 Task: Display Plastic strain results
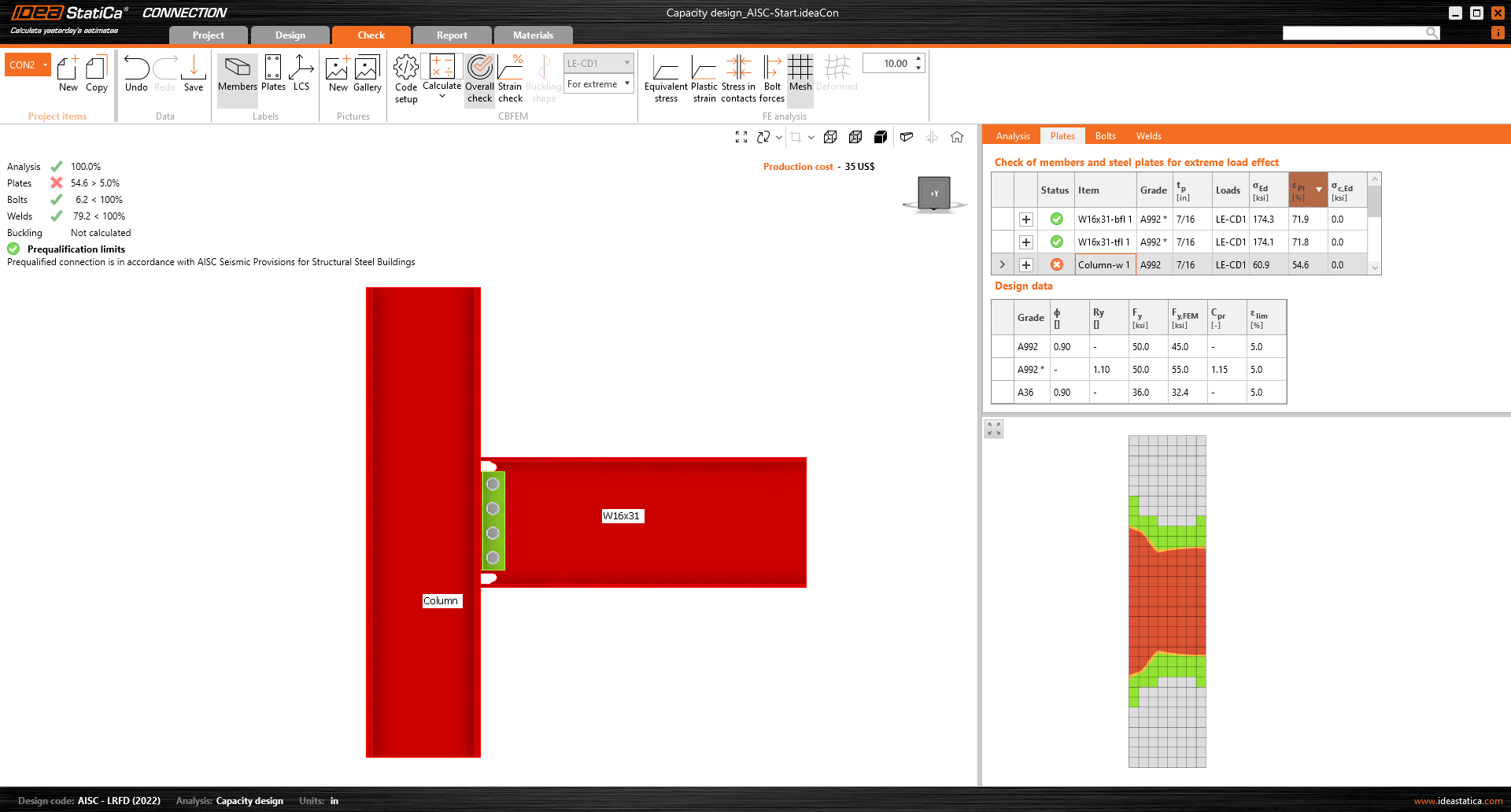tap(704, 78)
